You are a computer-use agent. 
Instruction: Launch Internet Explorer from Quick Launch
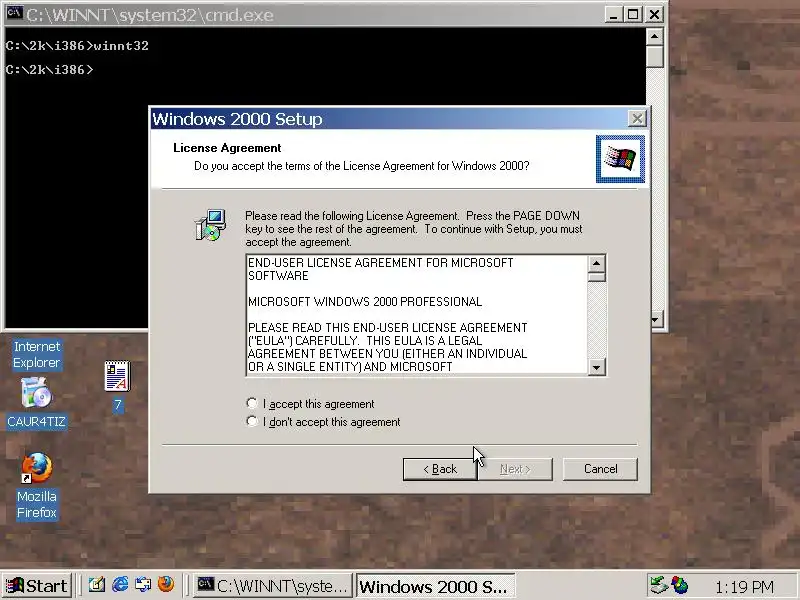pyautogui.click(x=120, y=584)
